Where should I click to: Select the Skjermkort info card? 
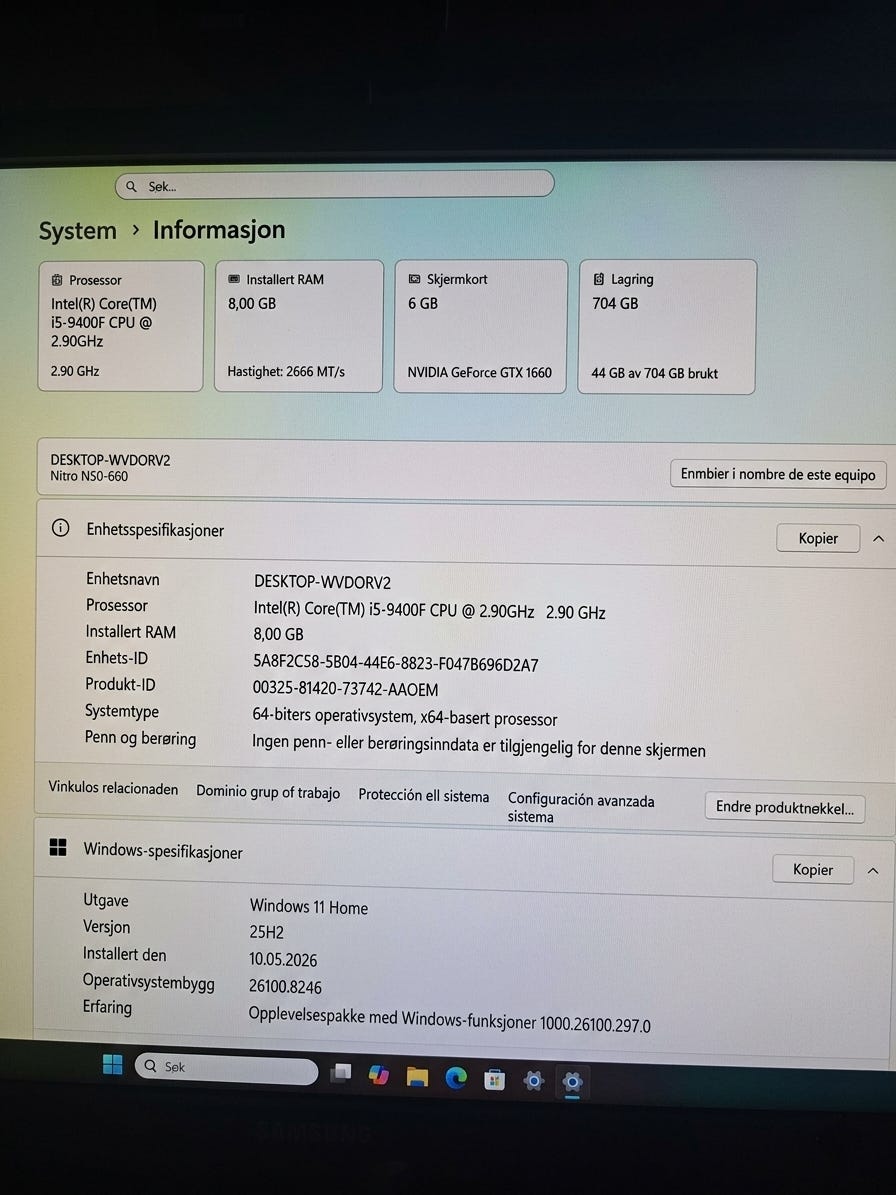coord(480,326)
